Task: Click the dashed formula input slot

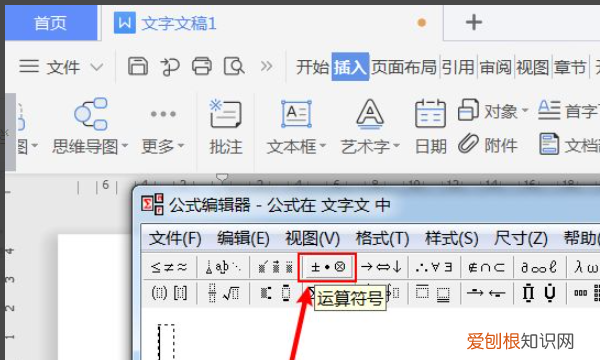Action: tap(166, 341)
